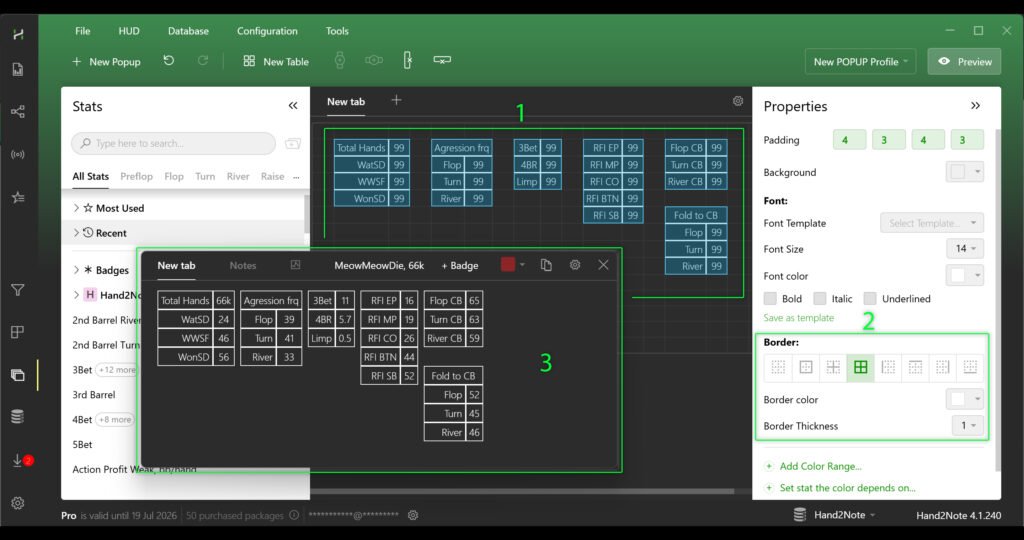1024x540 pixels.
Task: Open the canvas settings gear icon
Action: coord(738,101)
